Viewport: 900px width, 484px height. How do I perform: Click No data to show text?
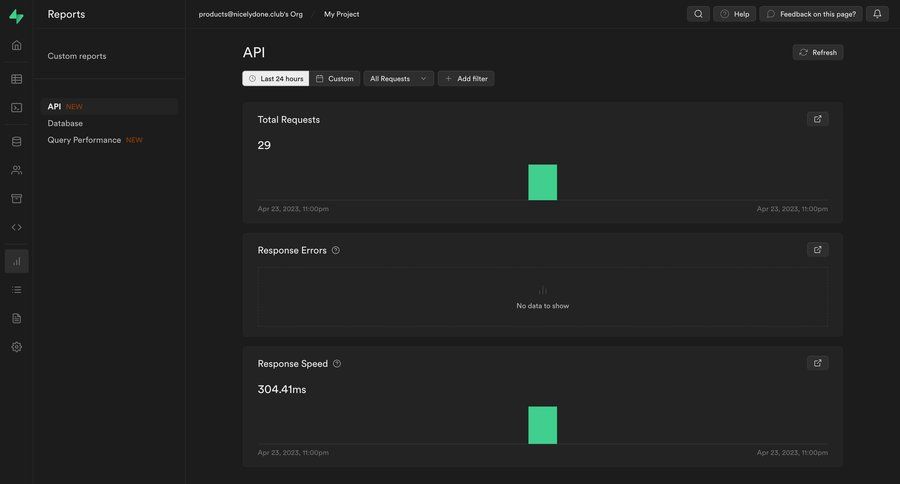click(542, 306)
